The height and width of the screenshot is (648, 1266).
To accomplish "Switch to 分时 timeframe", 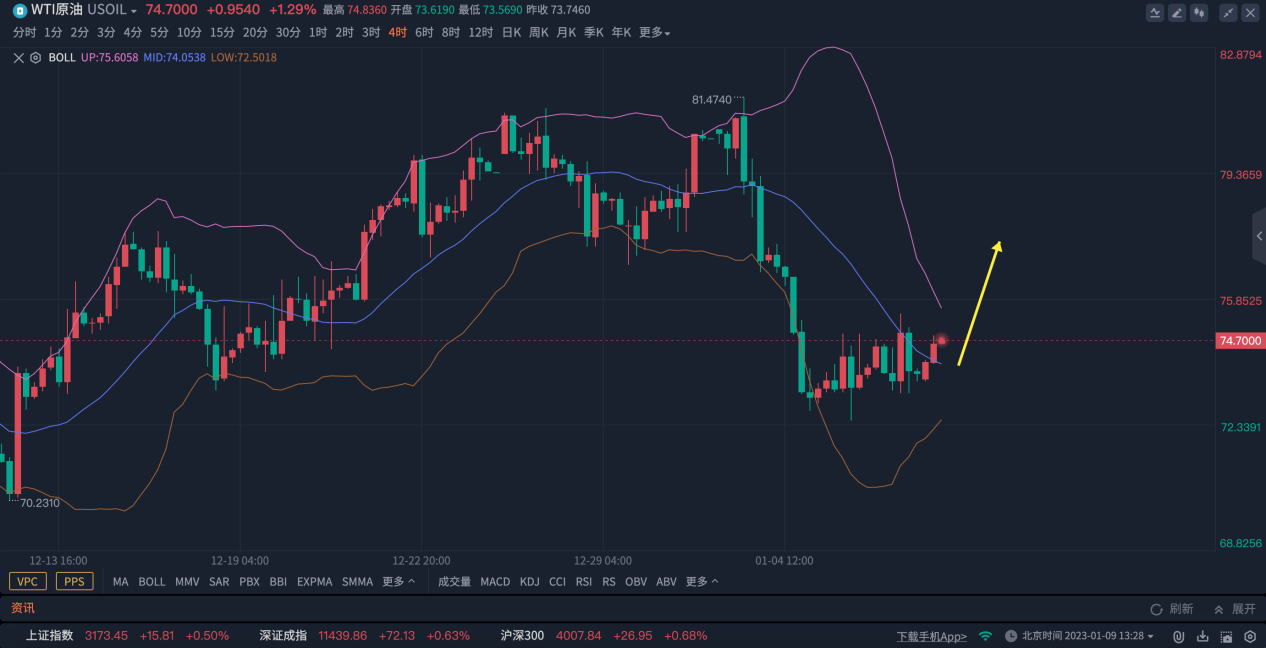I will pos(25,32).
